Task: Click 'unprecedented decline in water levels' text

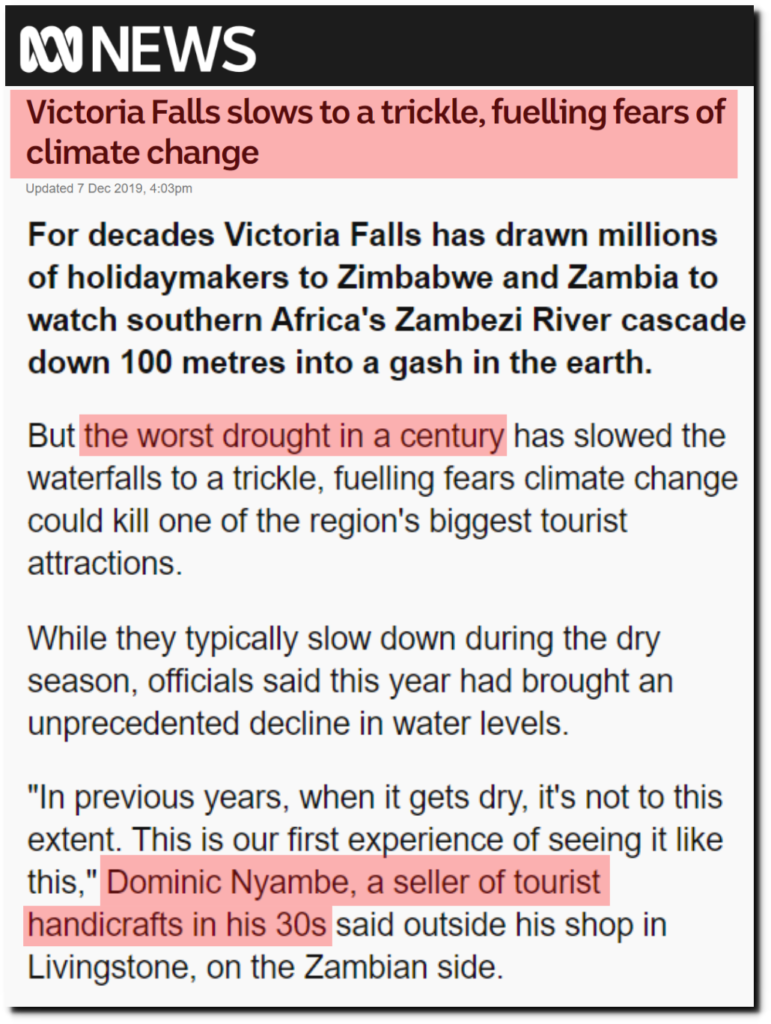Action: pyautogui.click(x=298, y=724)
